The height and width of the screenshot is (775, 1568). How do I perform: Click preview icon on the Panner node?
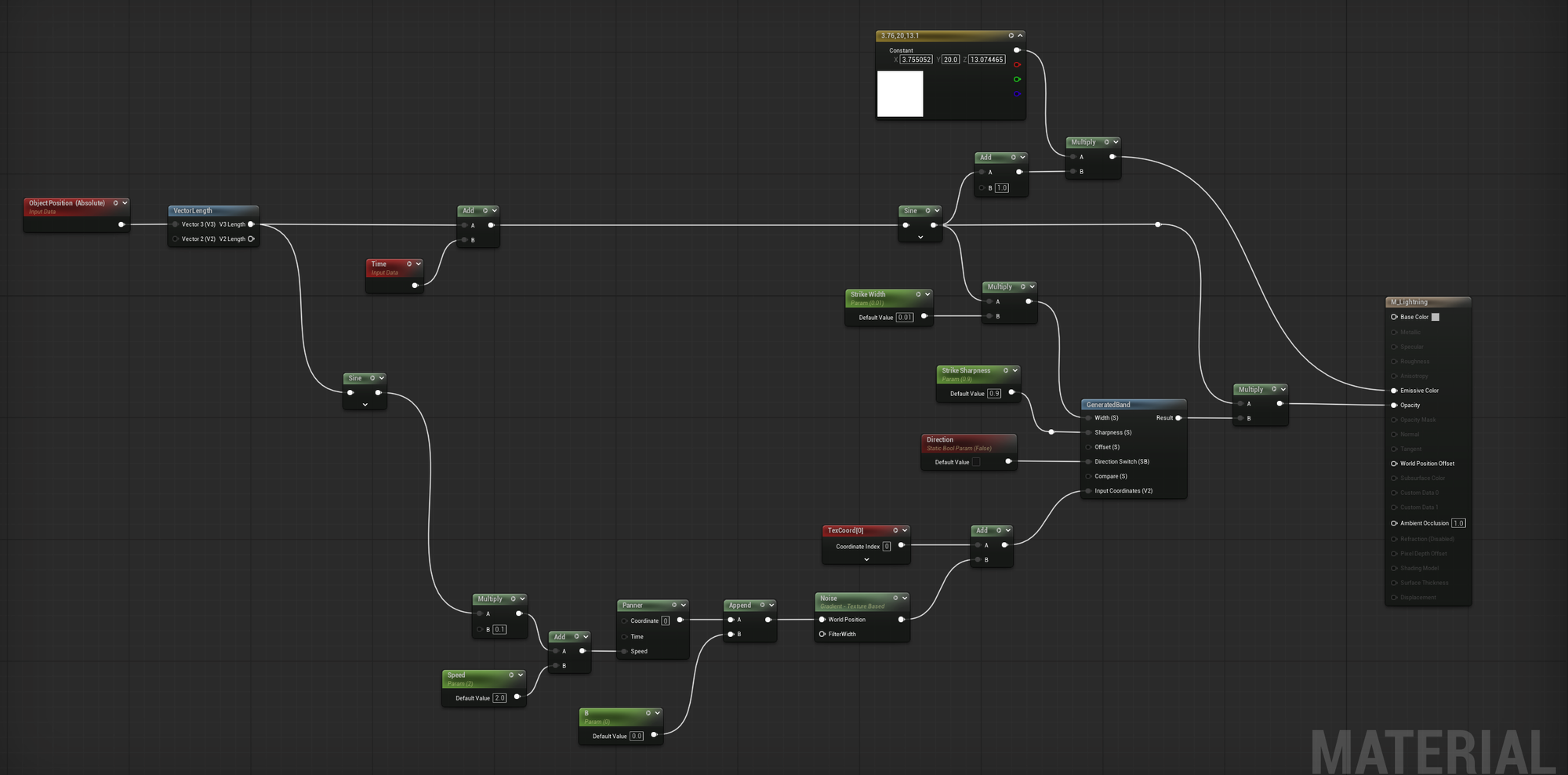click(x=674, y=605)
